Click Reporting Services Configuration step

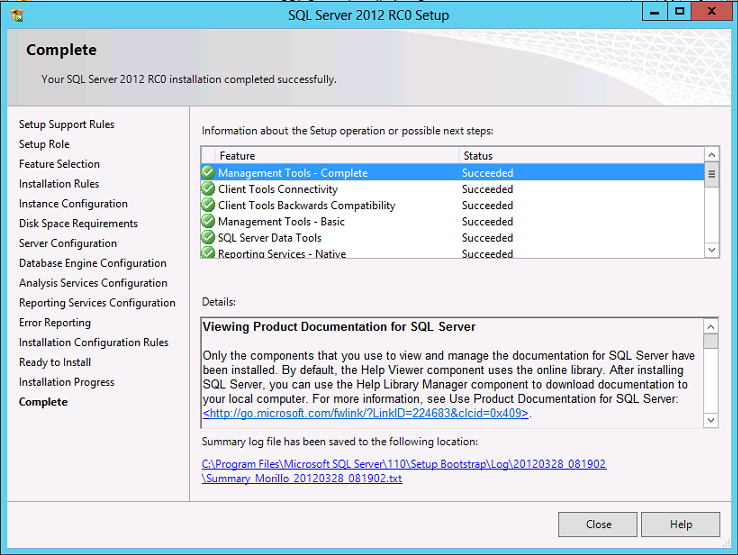pyautogui.click(x=97, y=303)
